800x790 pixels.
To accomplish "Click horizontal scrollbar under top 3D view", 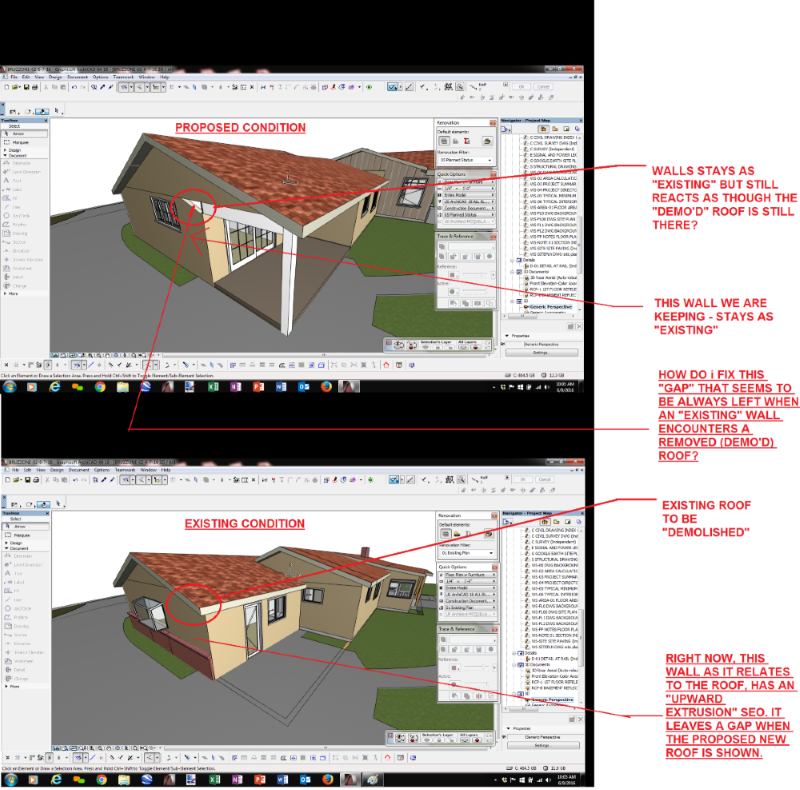I will coord(321,355).
